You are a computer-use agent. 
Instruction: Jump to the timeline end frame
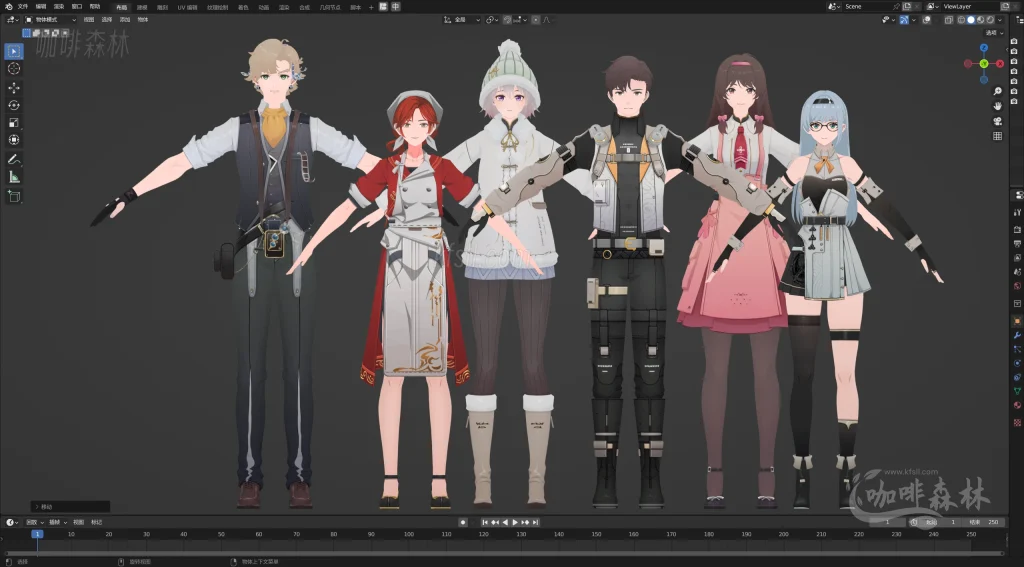(536, 523)
